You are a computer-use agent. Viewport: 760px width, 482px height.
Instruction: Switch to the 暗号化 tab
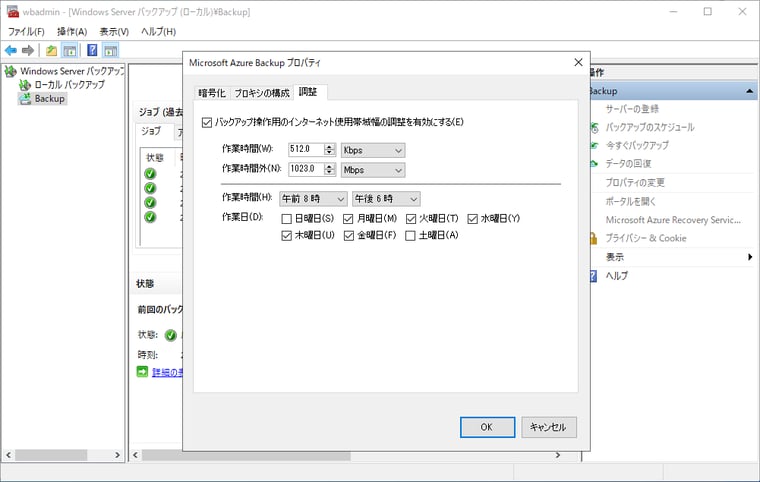tap(212, 93)
